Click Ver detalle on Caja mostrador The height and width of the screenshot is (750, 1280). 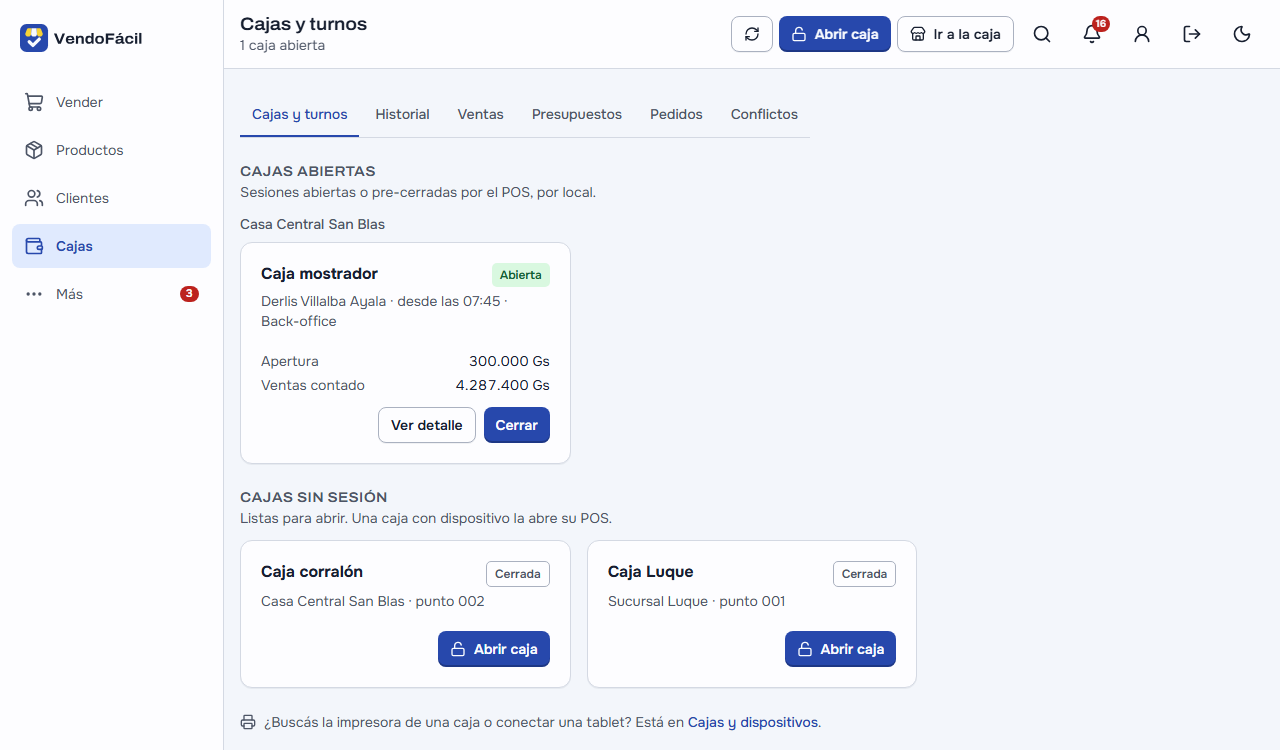427,425
